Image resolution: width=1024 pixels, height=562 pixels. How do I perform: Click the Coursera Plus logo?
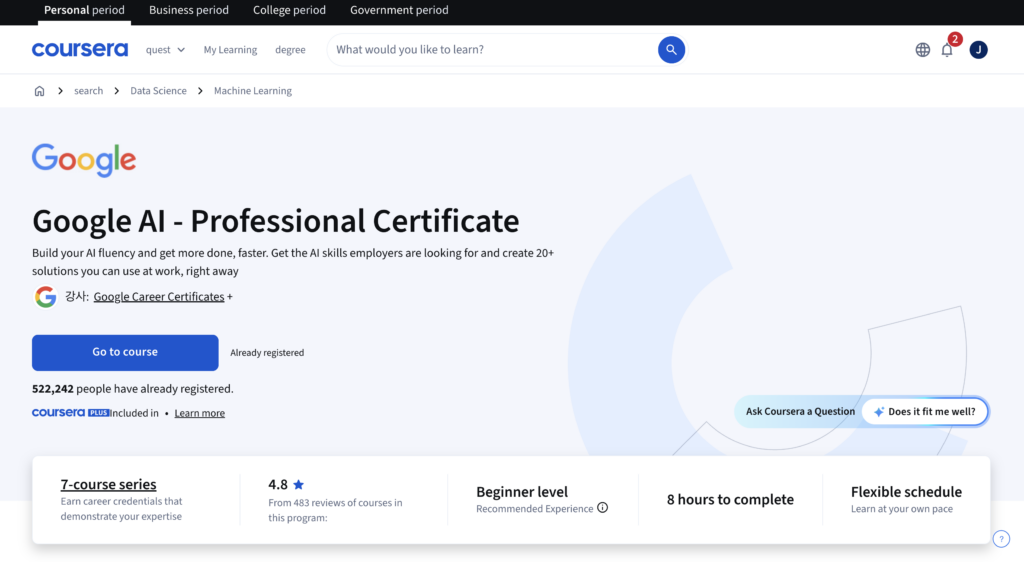(71, 413)
